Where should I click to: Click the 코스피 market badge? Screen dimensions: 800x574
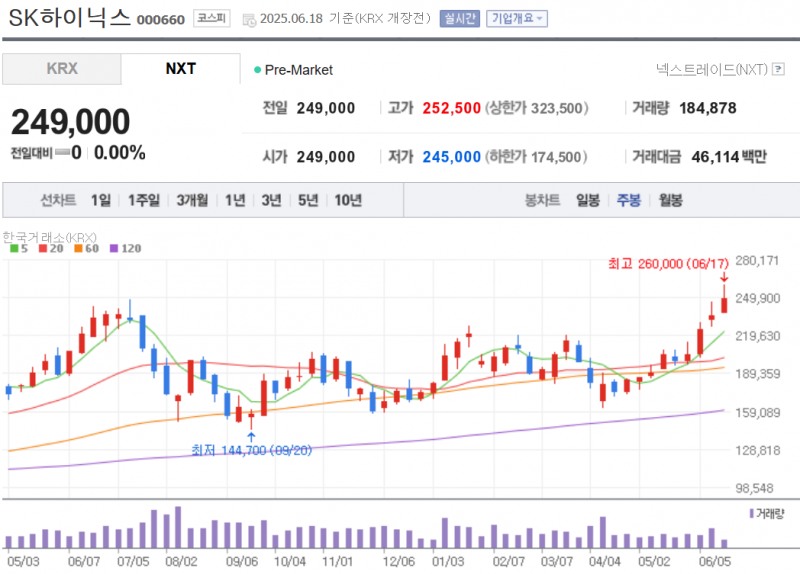point(211,18)
